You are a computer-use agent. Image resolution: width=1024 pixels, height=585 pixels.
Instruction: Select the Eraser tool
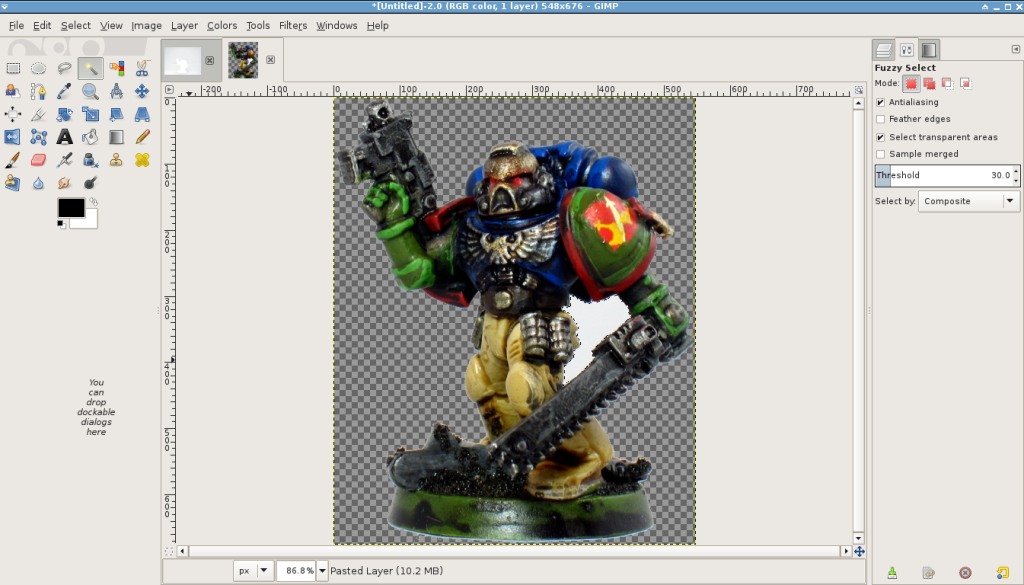tap(39, 160)
